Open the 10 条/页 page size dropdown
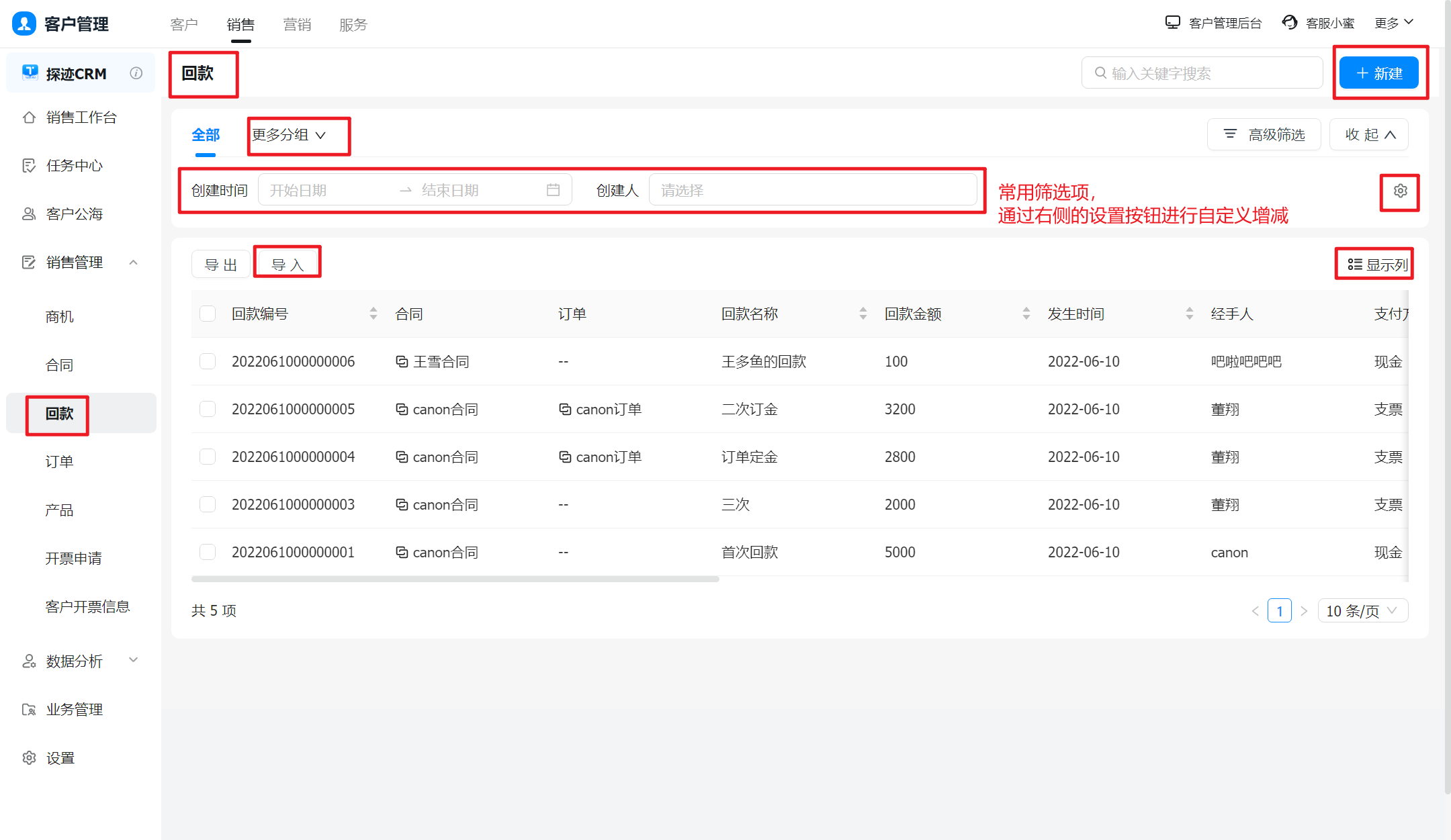 point(1362,610)
